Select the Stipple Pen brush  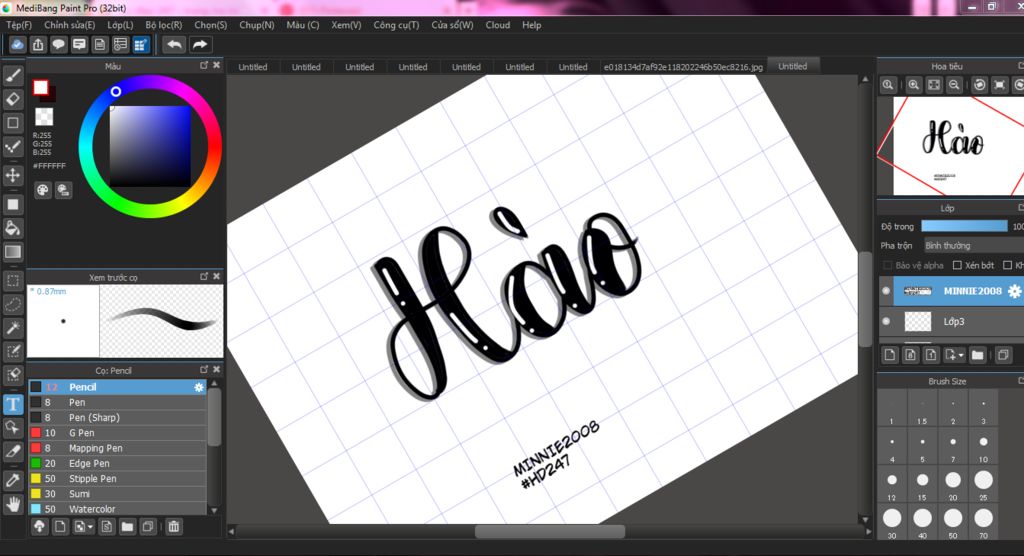pyautogui.click(x=118, y=478)
